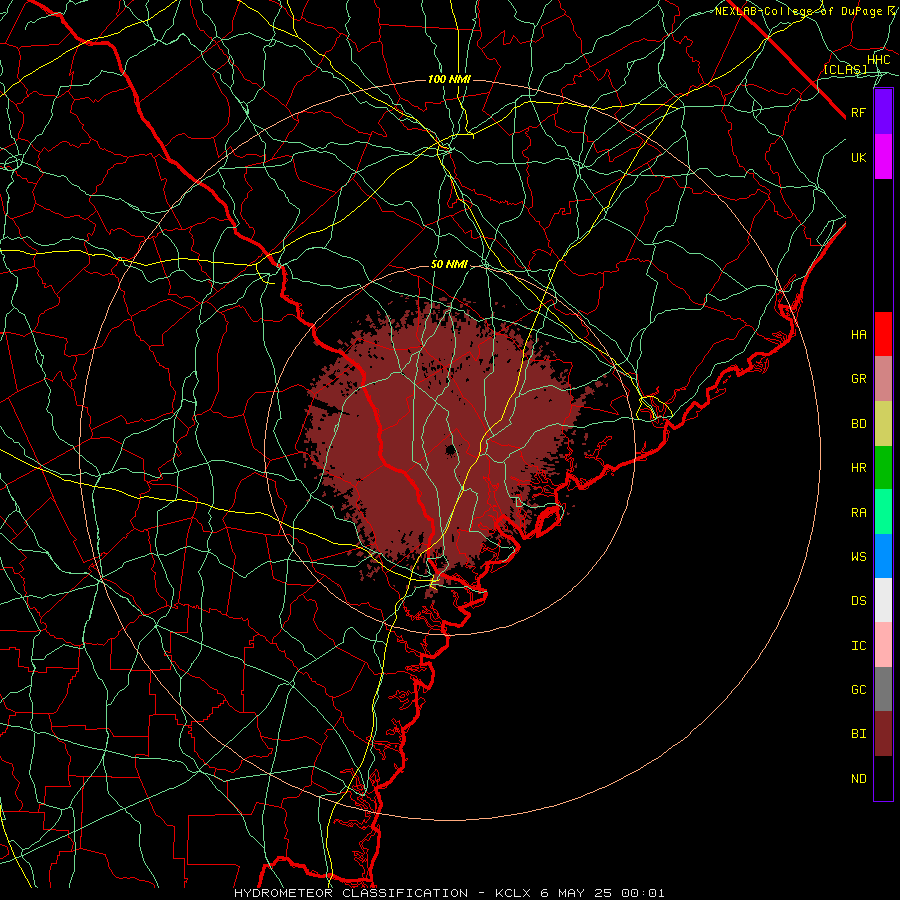Click the DS white legend swatch
Screen dimensions: 900x900
(x=883, y=600)
